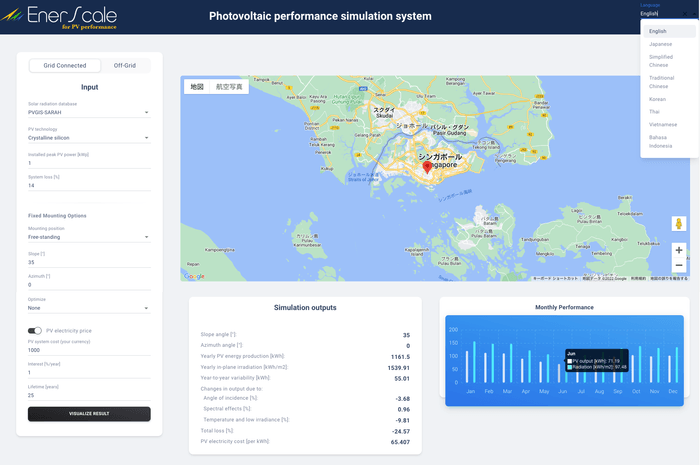Switch map to 航空写真 satellite view
The image size is (700, 465).
(231, 87)
